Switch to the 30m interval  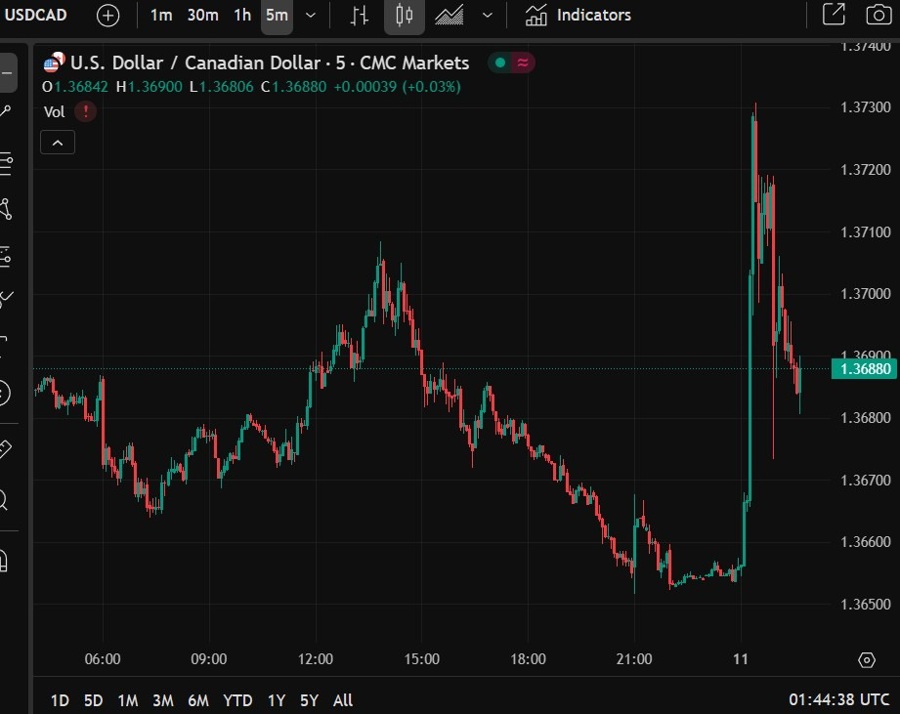tap(203, 15)
